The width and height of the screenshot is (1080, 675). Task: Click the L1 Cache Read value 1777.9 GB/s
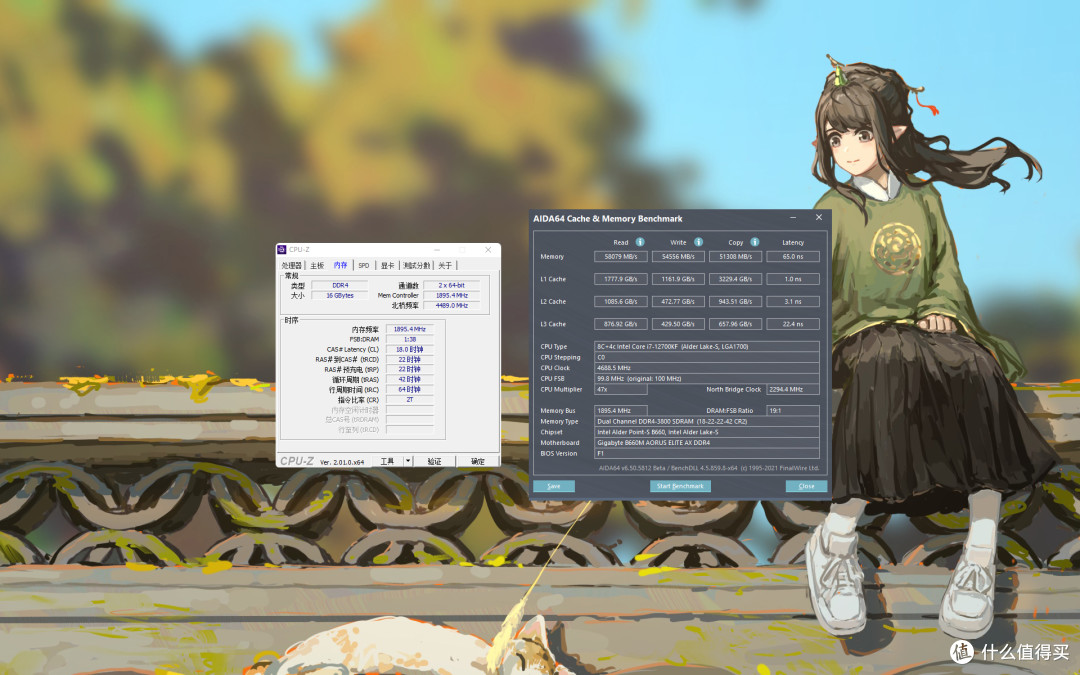tap(621, 279)
